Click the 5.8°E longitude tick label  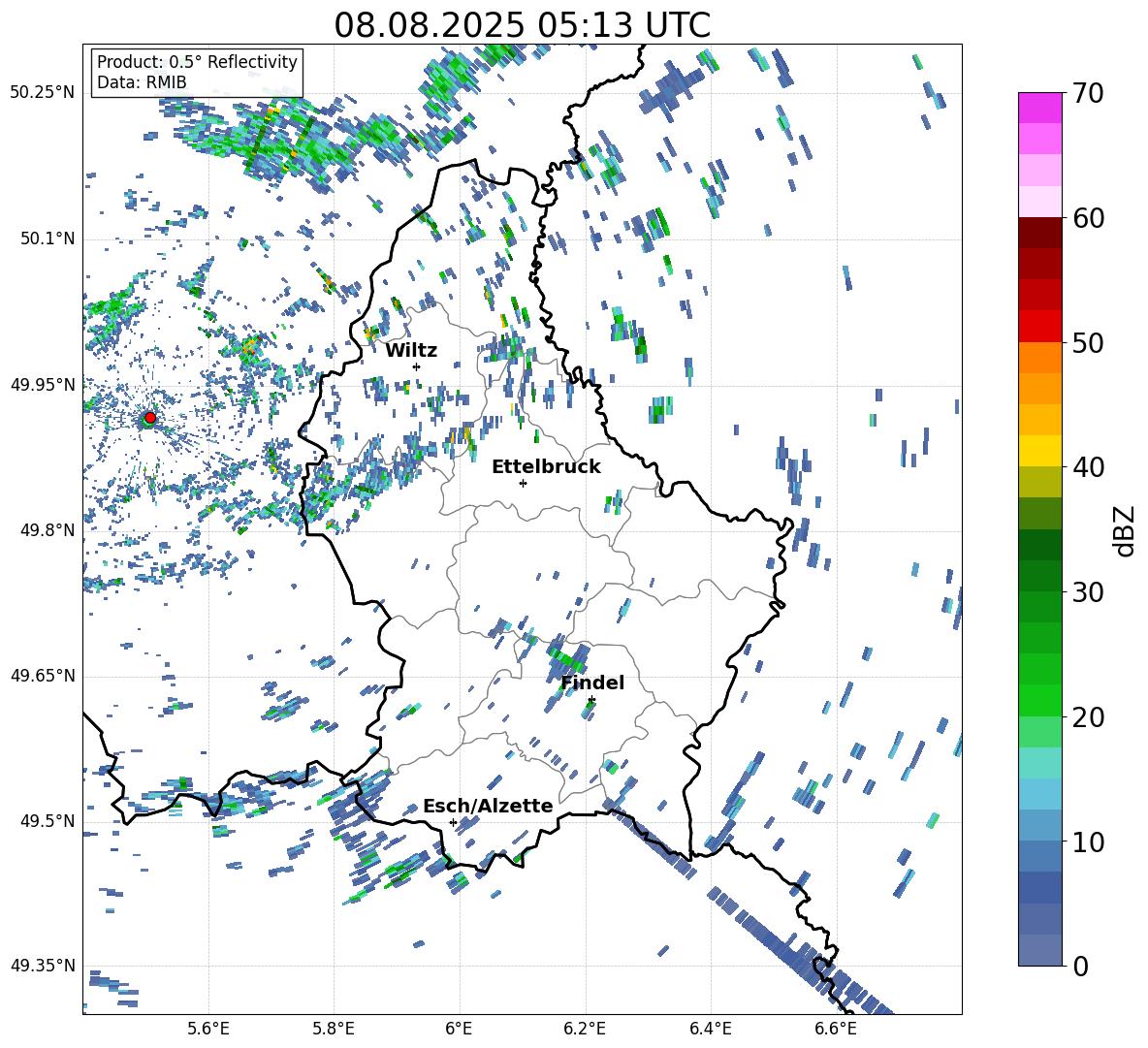click(334, 1029)
